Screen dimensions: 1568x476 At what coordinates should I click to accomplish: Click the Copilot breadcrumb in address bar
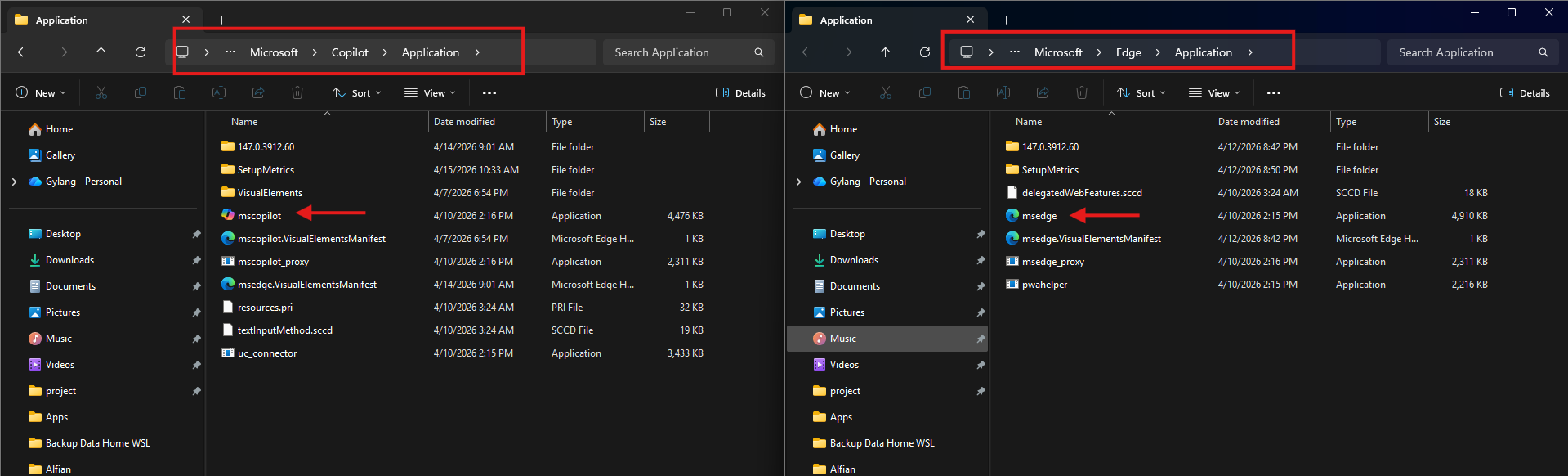pos(350,52)
